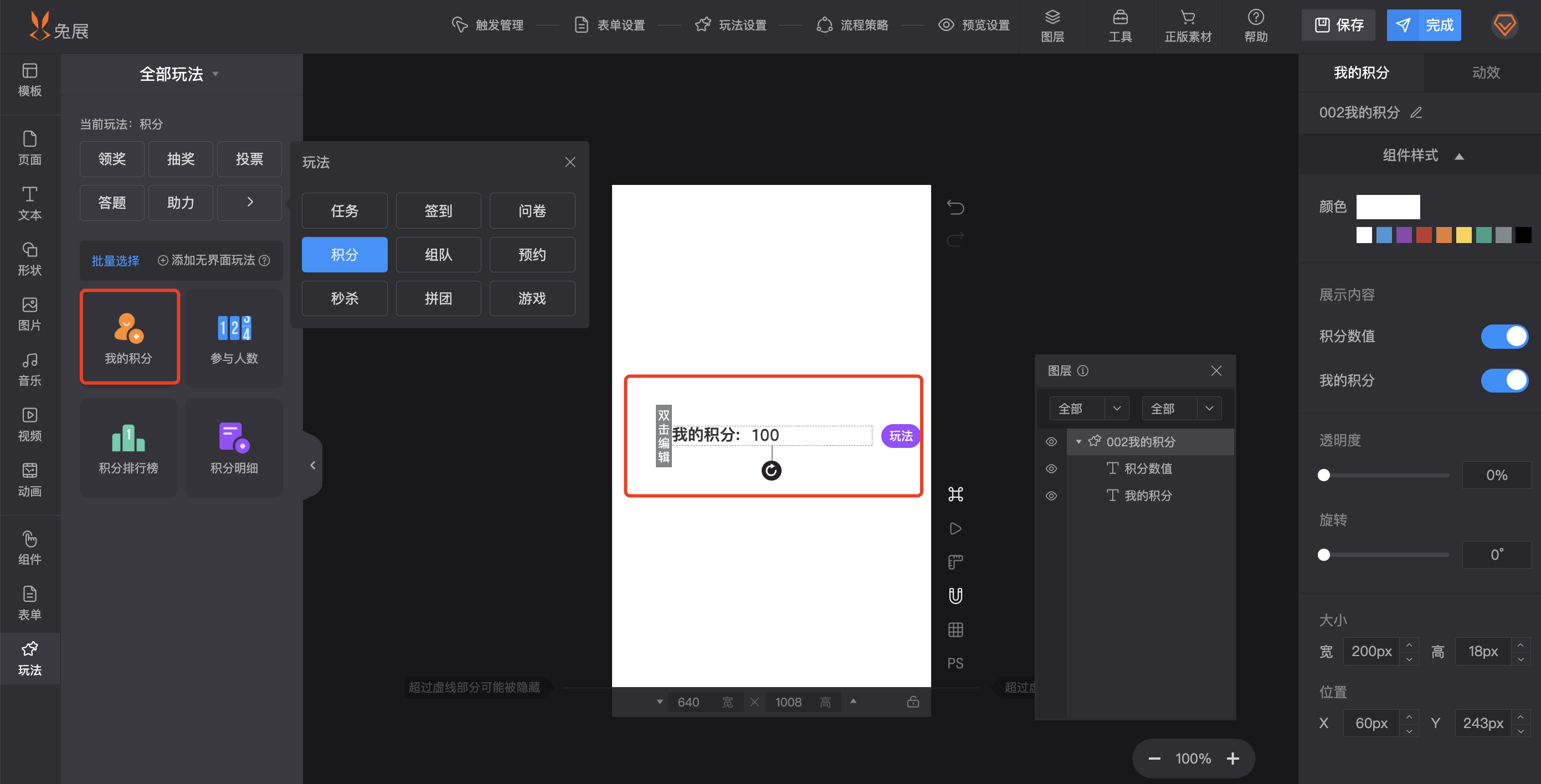Go to 表单设置 step
Screen dimensions: 1541x784
click(609, 25)
